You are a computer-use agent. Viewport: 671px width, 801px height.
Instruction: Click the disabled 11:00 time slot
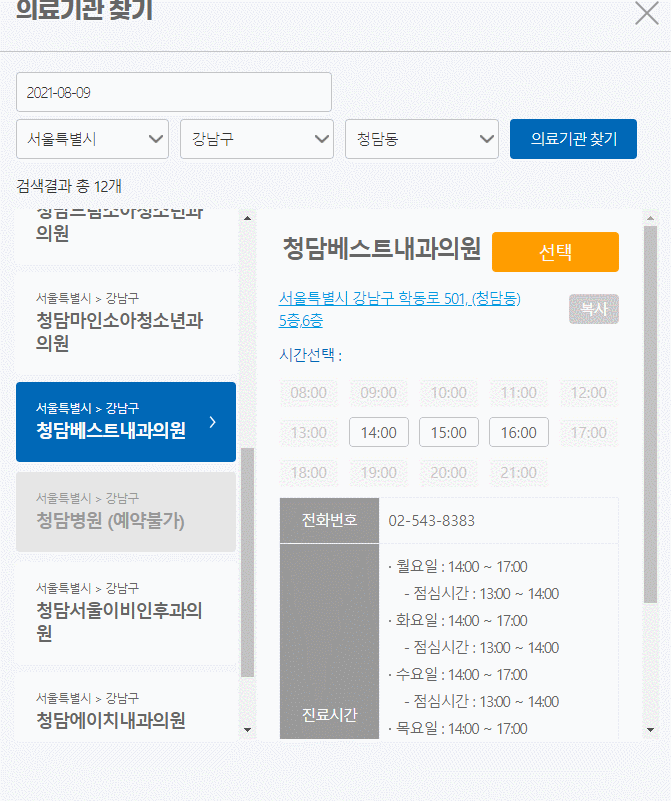point(518,392)
